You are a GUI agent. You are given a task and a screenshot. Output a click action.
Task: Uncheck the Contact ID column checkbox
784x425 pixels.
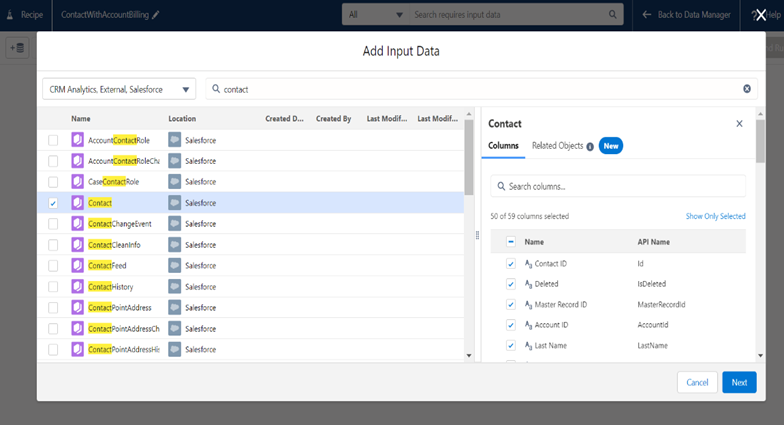click(x=510, y=264)
